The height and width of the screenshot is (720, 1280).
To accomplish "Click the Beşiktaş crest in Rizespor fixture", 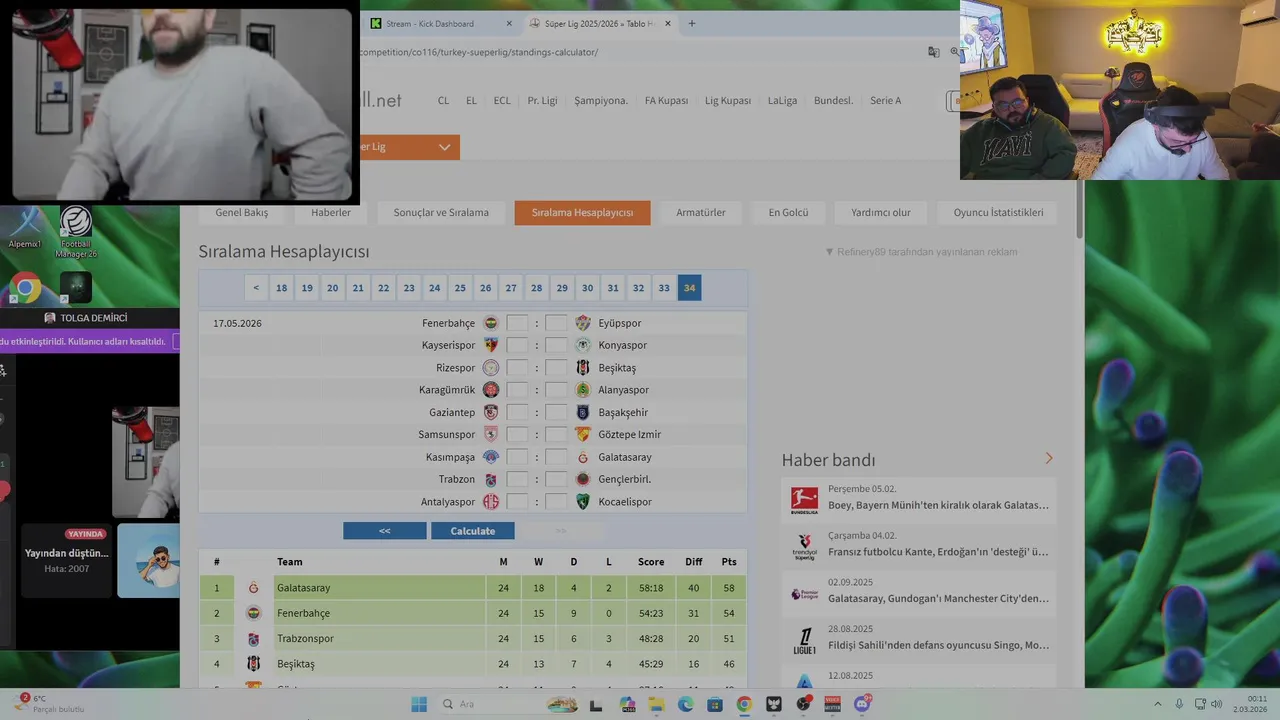I will pos(583,367).
